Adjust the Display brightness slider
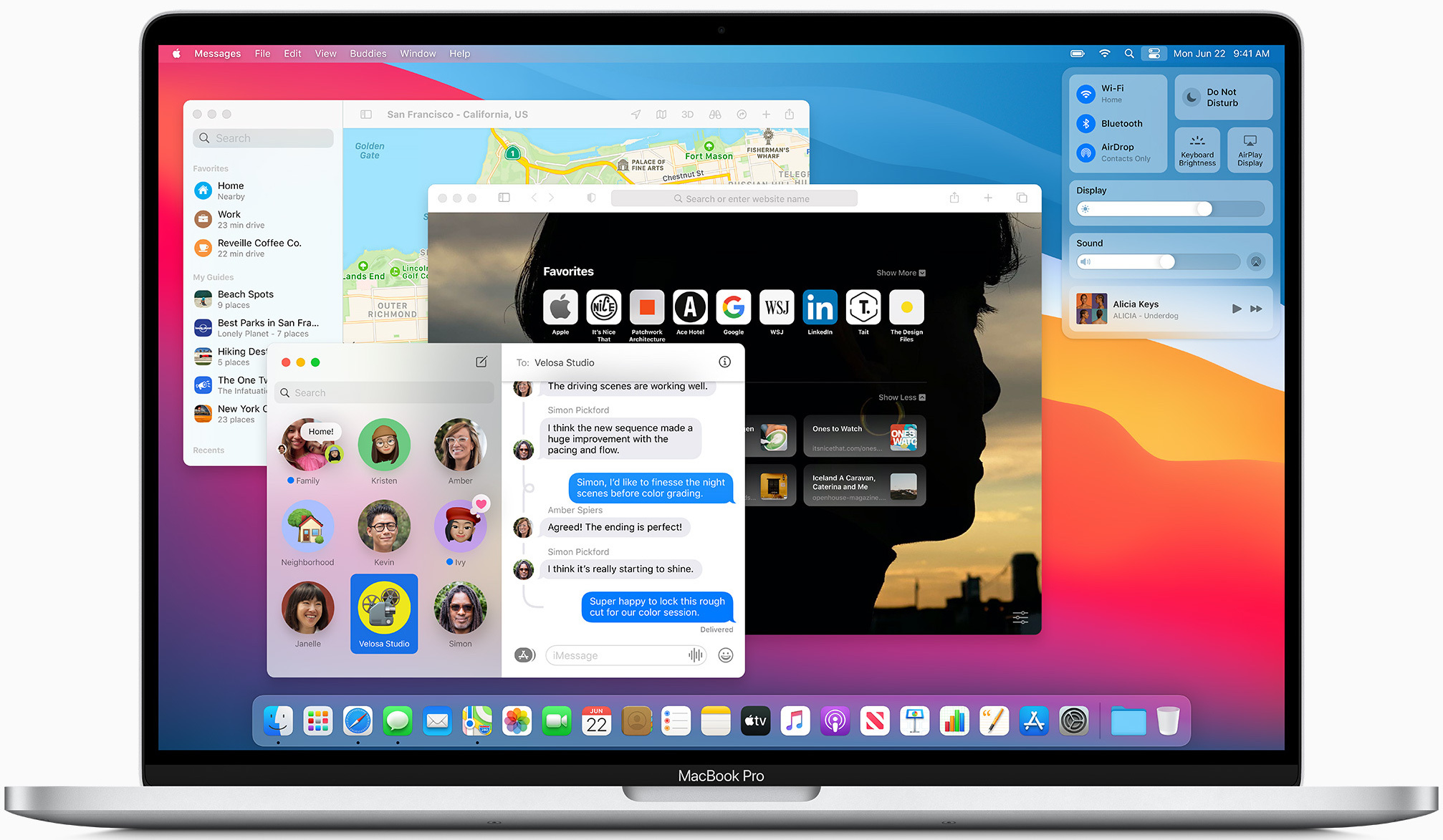1443x840 pixels. [1204, 209]
